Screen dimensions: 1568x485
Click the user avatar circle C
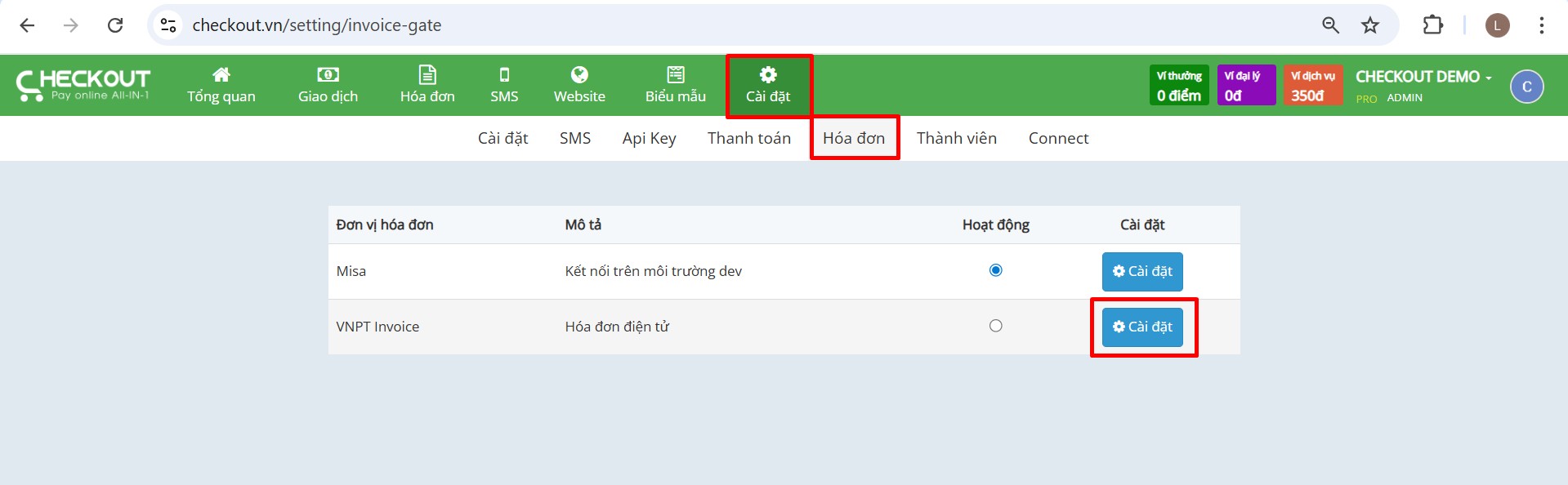pyautogui.click(x=1526, y=87)
